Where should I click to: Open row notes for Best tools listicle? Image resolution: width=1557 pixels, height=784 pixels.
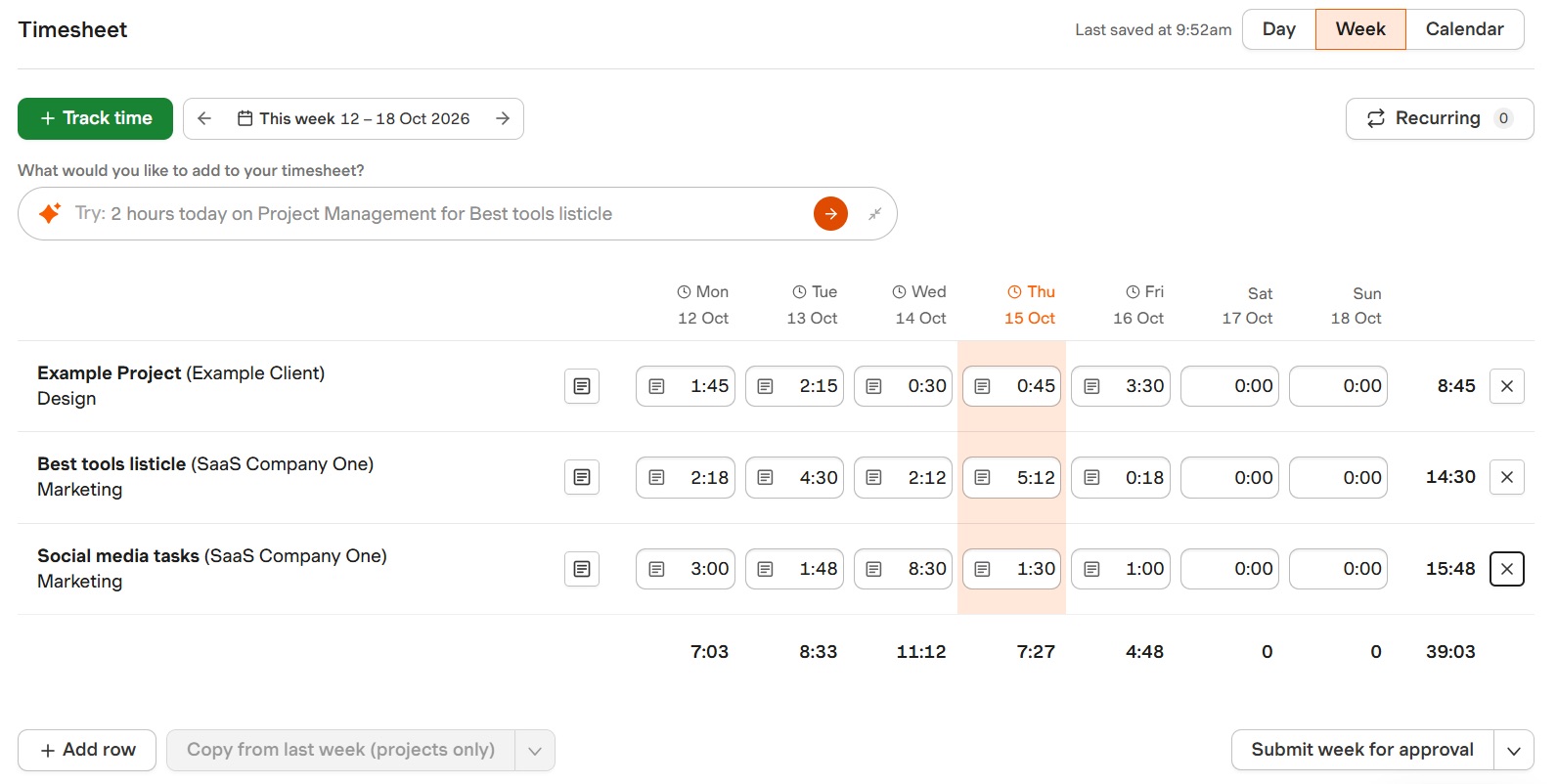tap(582, 477)
